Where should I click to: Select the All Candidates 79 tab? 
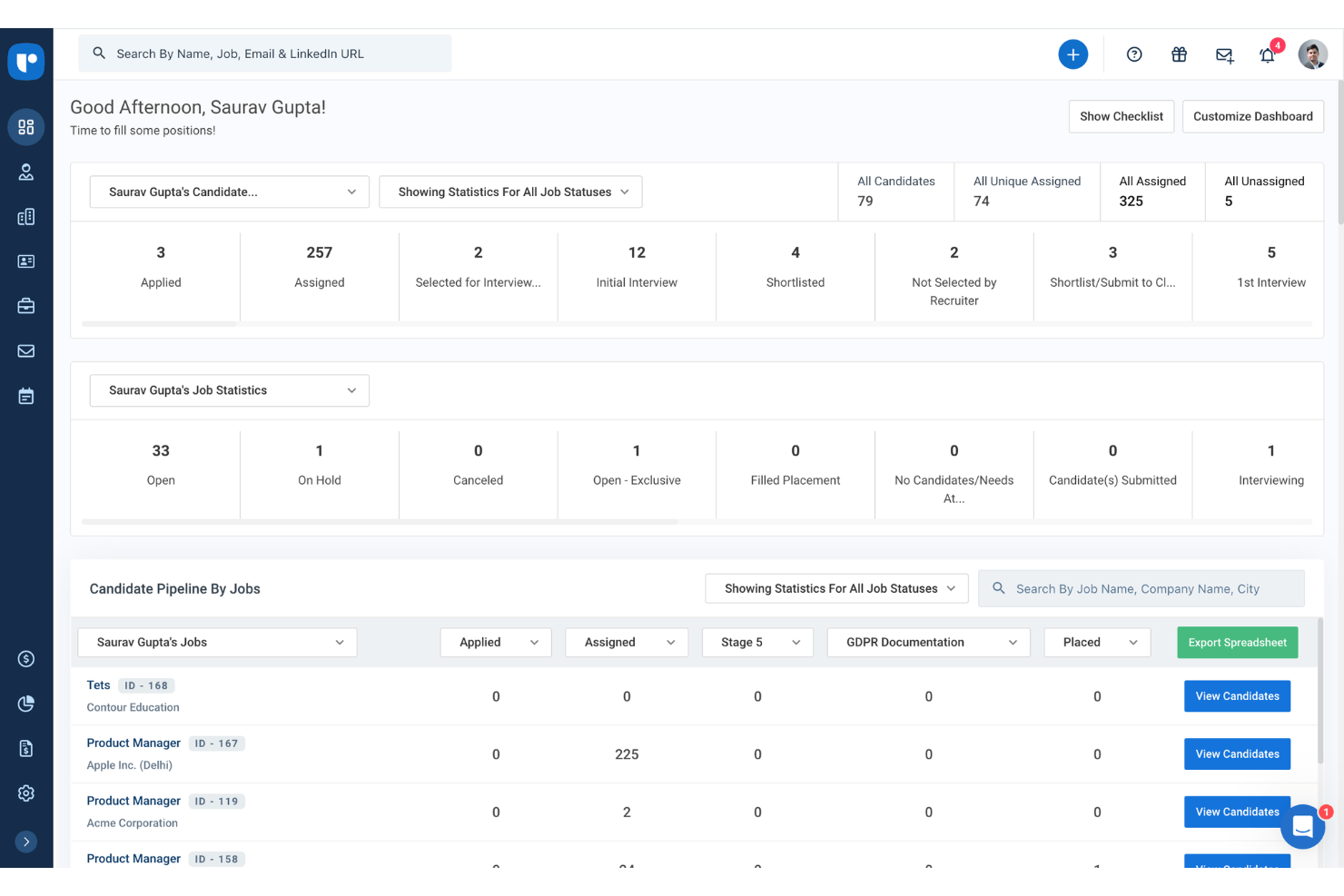[895, 192]
